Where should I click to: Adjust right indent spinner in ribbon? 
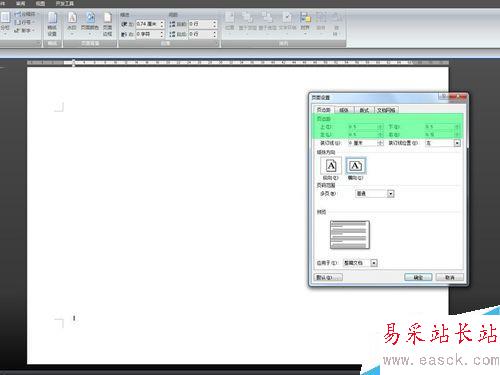click(x=162, y=34)
